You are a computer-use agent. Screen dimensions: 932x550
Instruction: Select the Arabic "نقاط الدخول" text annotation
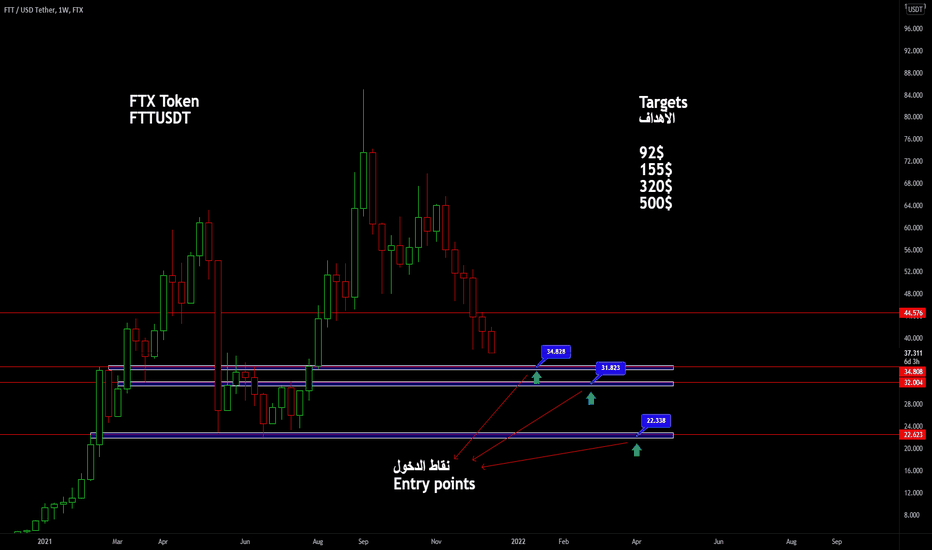click(421, 466)
